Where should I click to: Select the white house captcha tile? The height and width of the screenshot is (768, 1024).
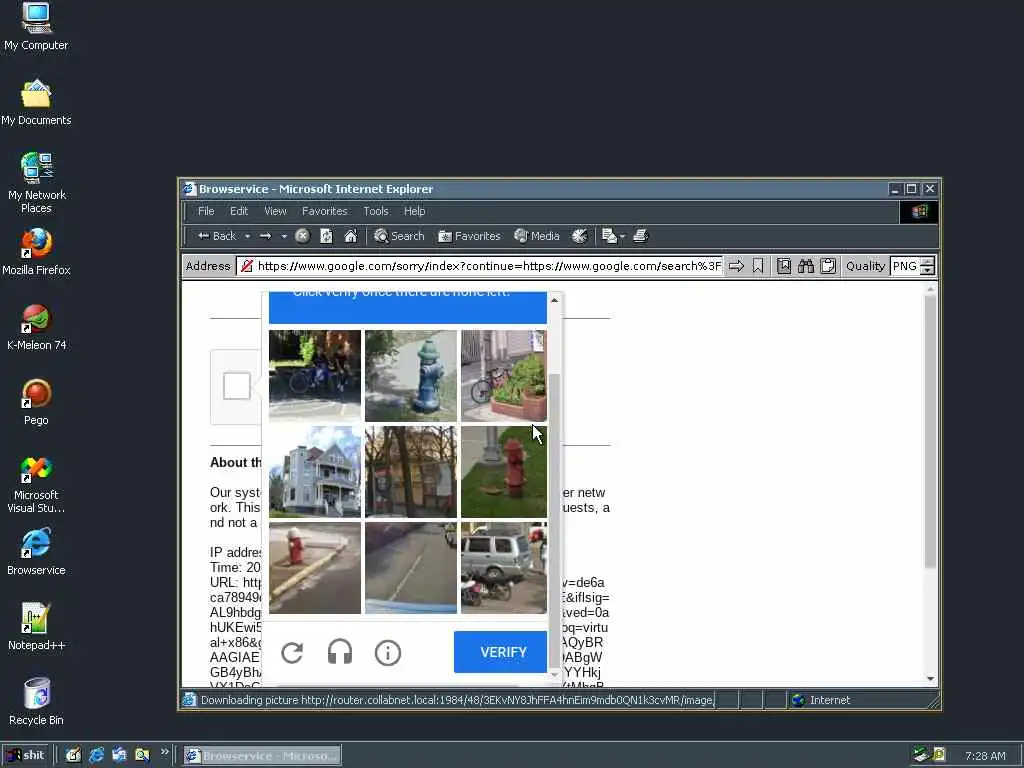[x=315, y=472]
